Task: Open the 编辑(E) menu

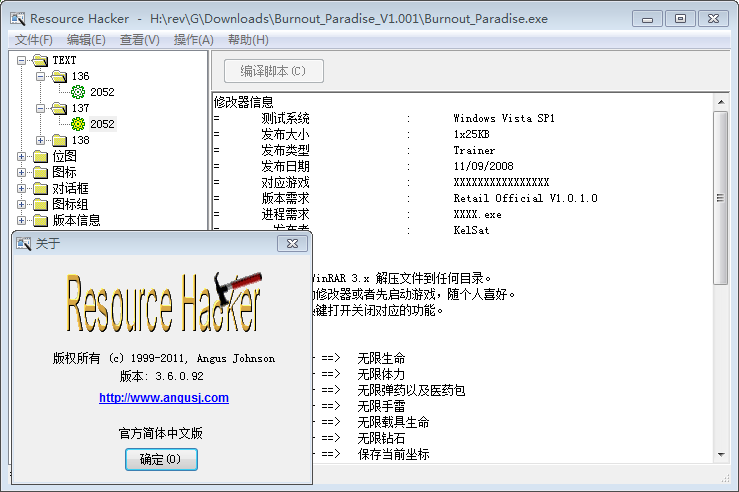Action: 86,40
